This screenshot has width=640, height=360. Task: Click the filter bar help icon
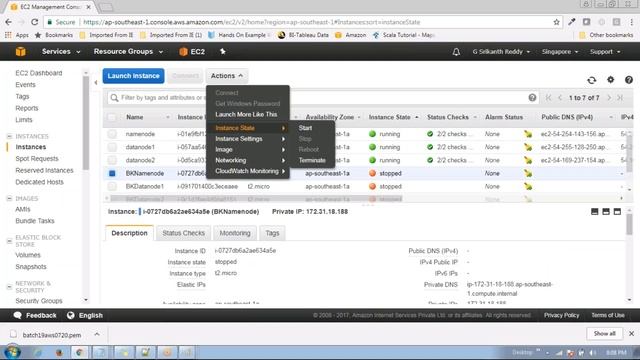coord(532,98)
